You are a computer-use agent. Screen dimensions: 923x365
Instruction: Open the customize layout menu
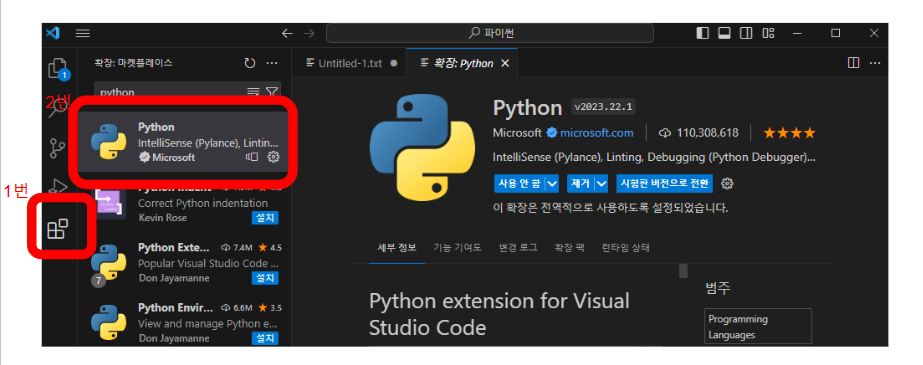point(768,34)
